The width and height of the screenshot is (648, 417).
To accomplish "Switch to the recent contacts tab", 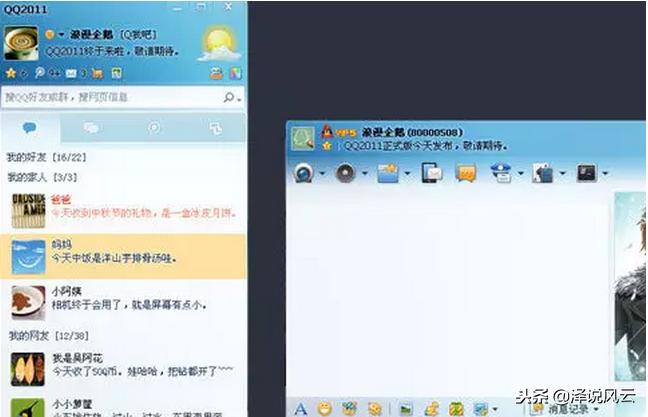I will [x=215, y=129].
